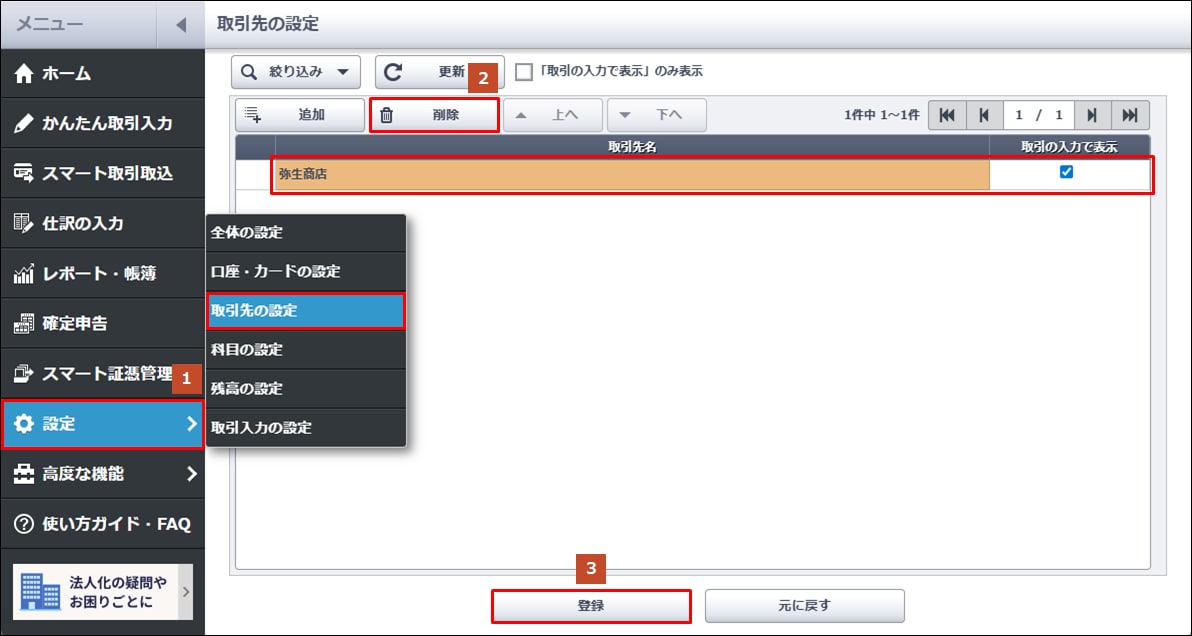Open レポート・帳簿 from sidebar
1192x636 pixels.
click(x=102, y=274)
